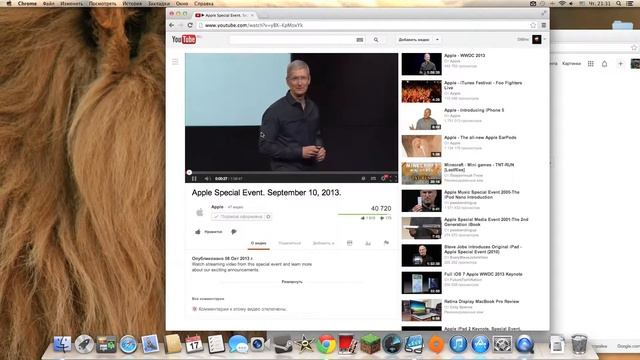The height and width of the screenshot is (360, 640).
Task: Launch Safari from the Dock
Action: (128, 344)
